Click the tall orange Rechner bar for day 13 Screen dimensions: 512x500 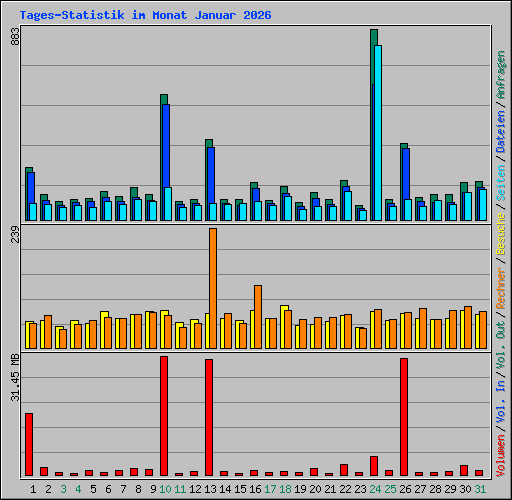[213, 288]
